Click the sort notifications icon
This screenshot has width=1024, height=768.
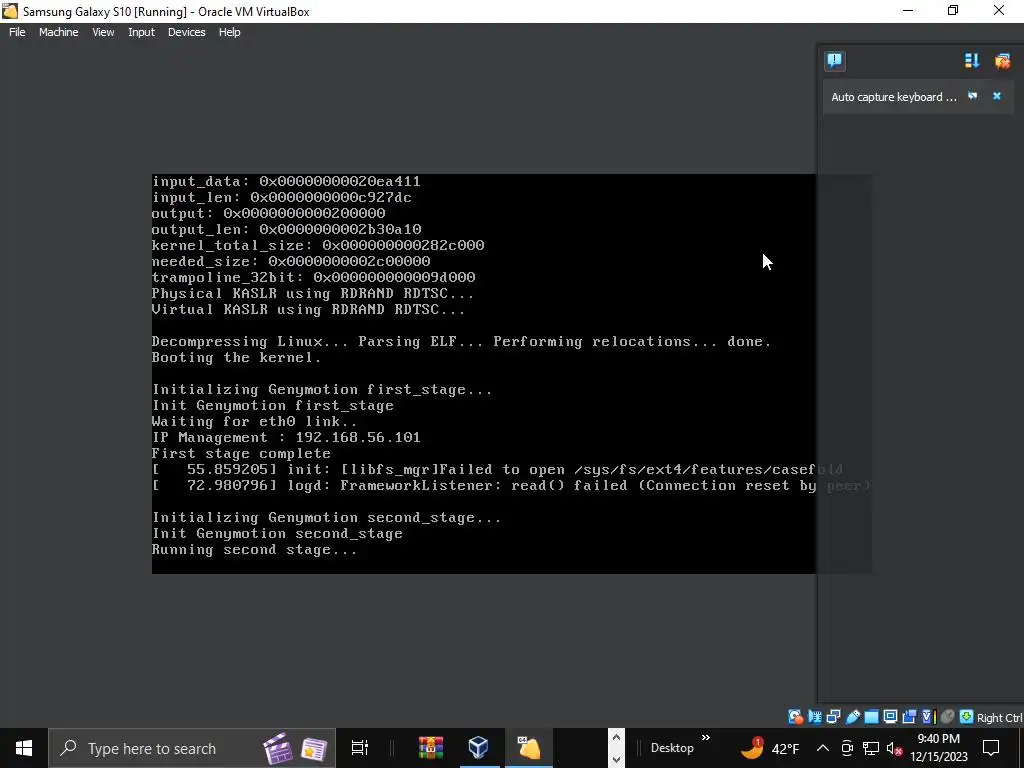972,61
